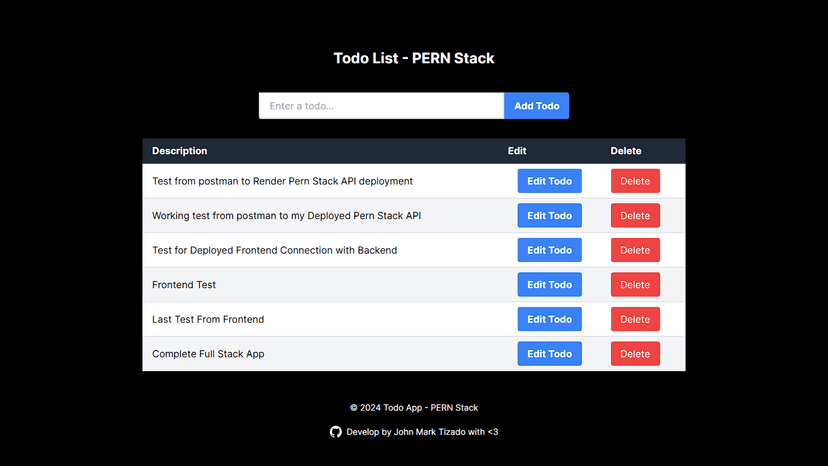Delete the 'Frontend Test' todo

point(635,285)
